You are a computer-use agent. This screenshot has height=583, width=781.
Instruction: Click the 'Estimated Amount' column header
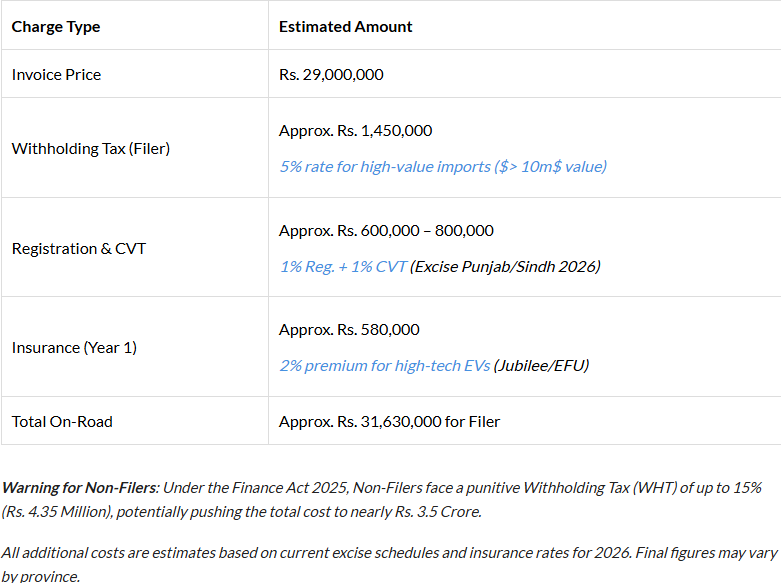coord(345,27)
